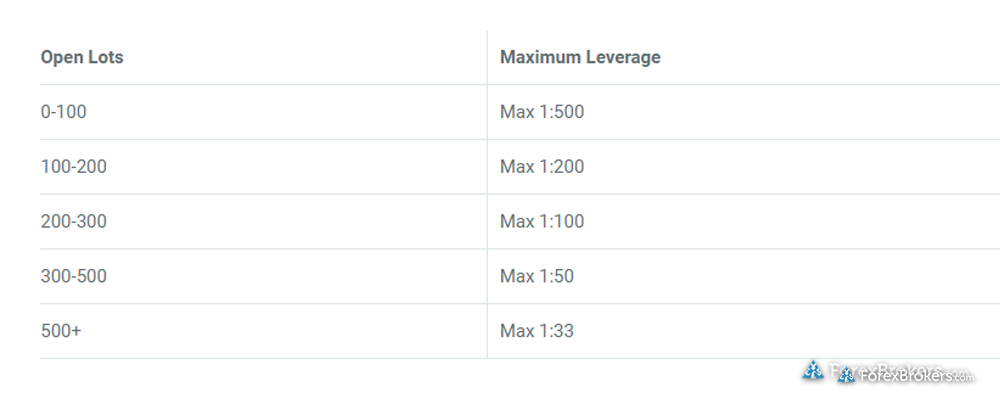Click the 200-300 open lots cell
1000x398 pixels.
[74, 221]
